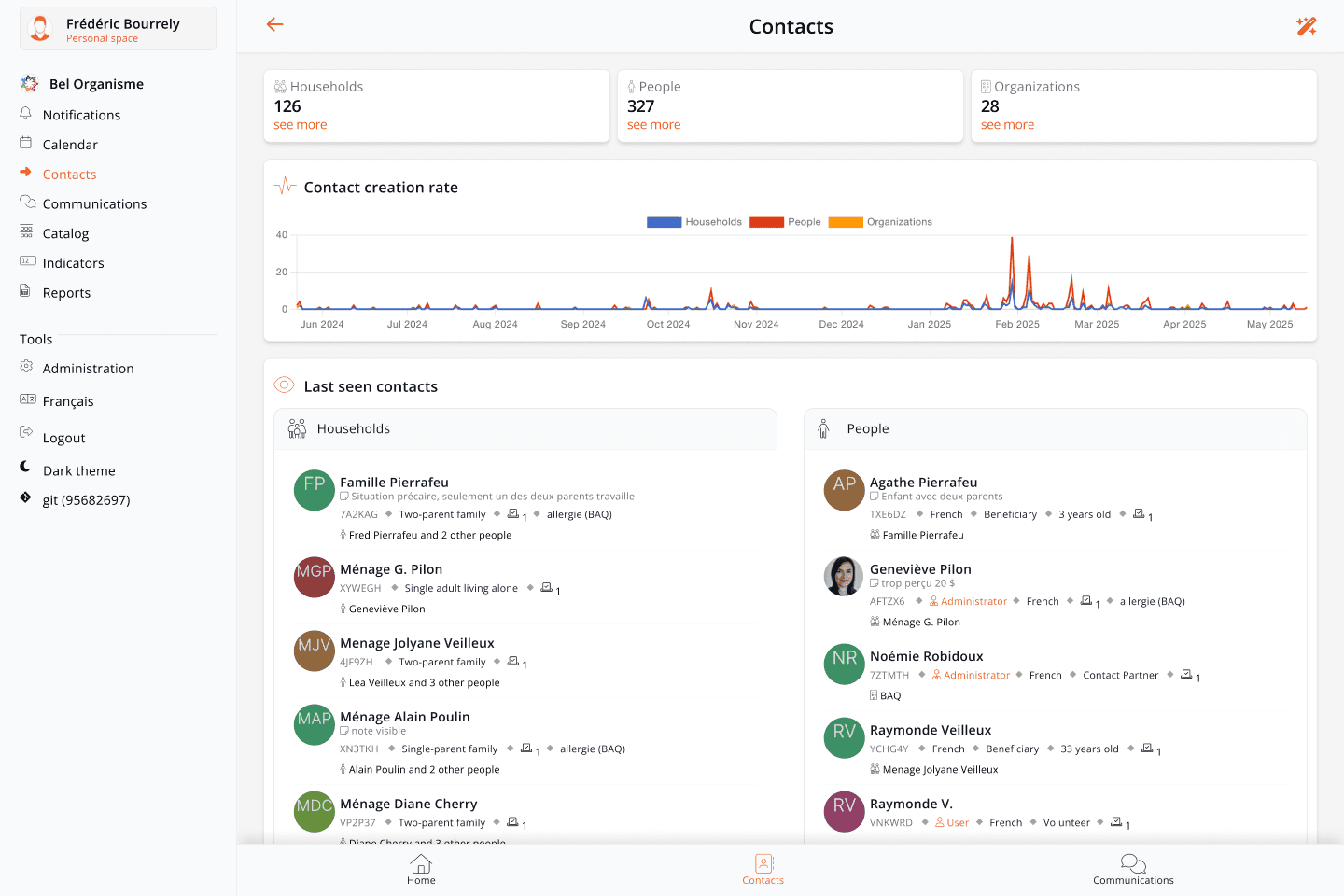This screenshot has height=896, width=1344.
Task: Click see more under Households count
Action: coord(300,124)
